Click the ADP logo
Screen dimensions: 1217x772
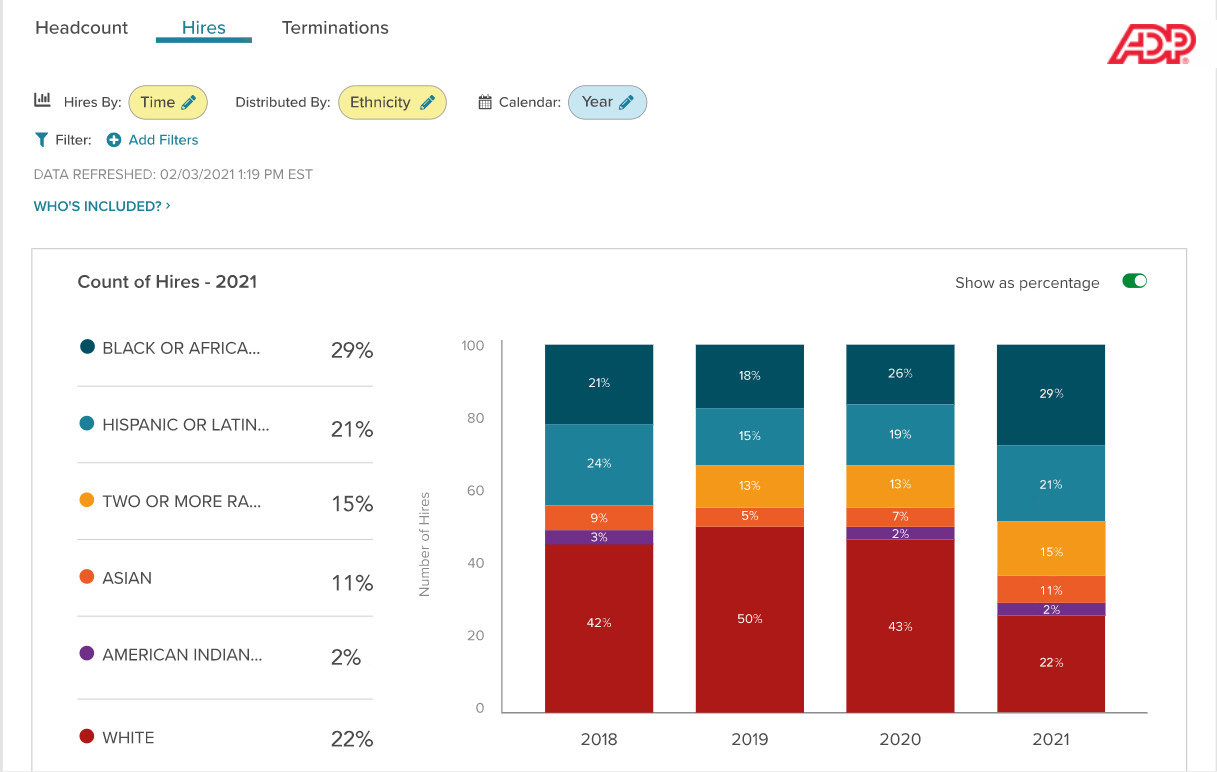click(x=1150, y=44)
